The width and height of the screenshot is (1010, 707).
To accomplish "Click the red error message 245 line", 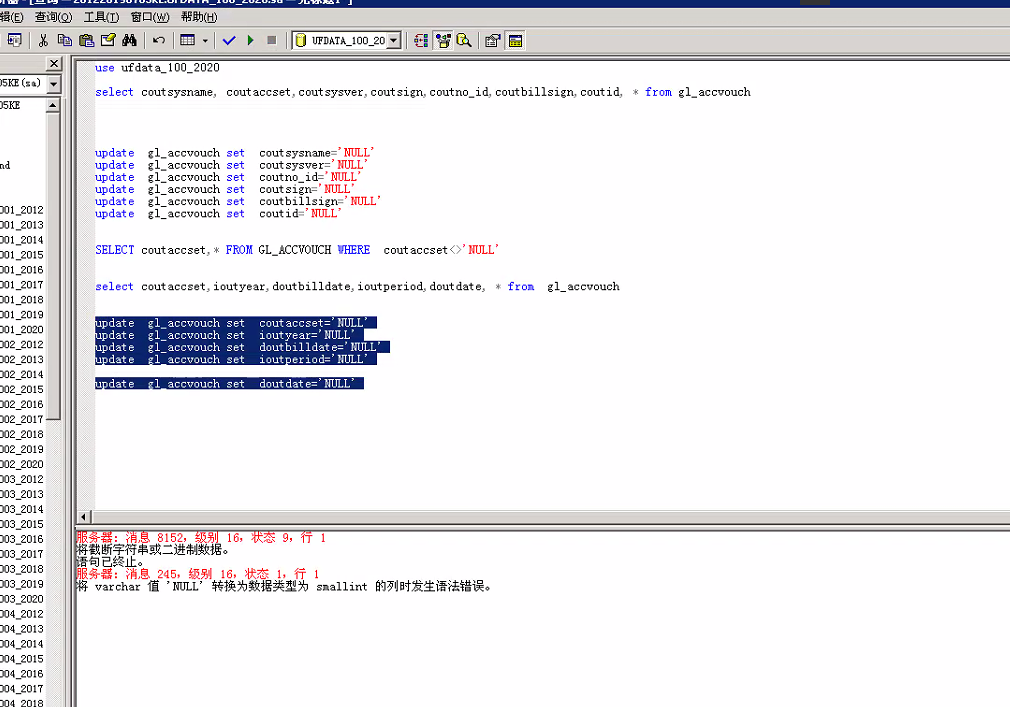I will pyautogui.click(x=198, y=574).
